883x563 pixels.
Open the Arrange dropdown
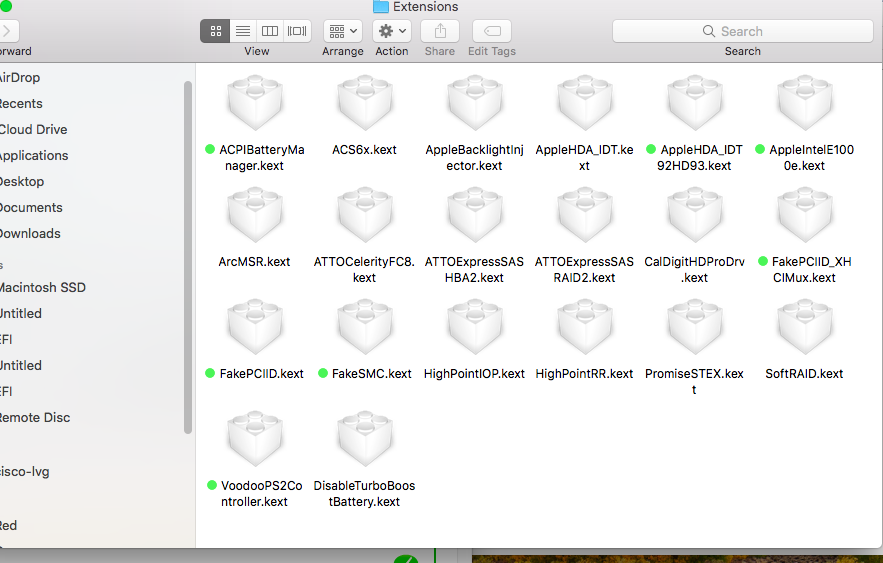click(x=342, y=31)
